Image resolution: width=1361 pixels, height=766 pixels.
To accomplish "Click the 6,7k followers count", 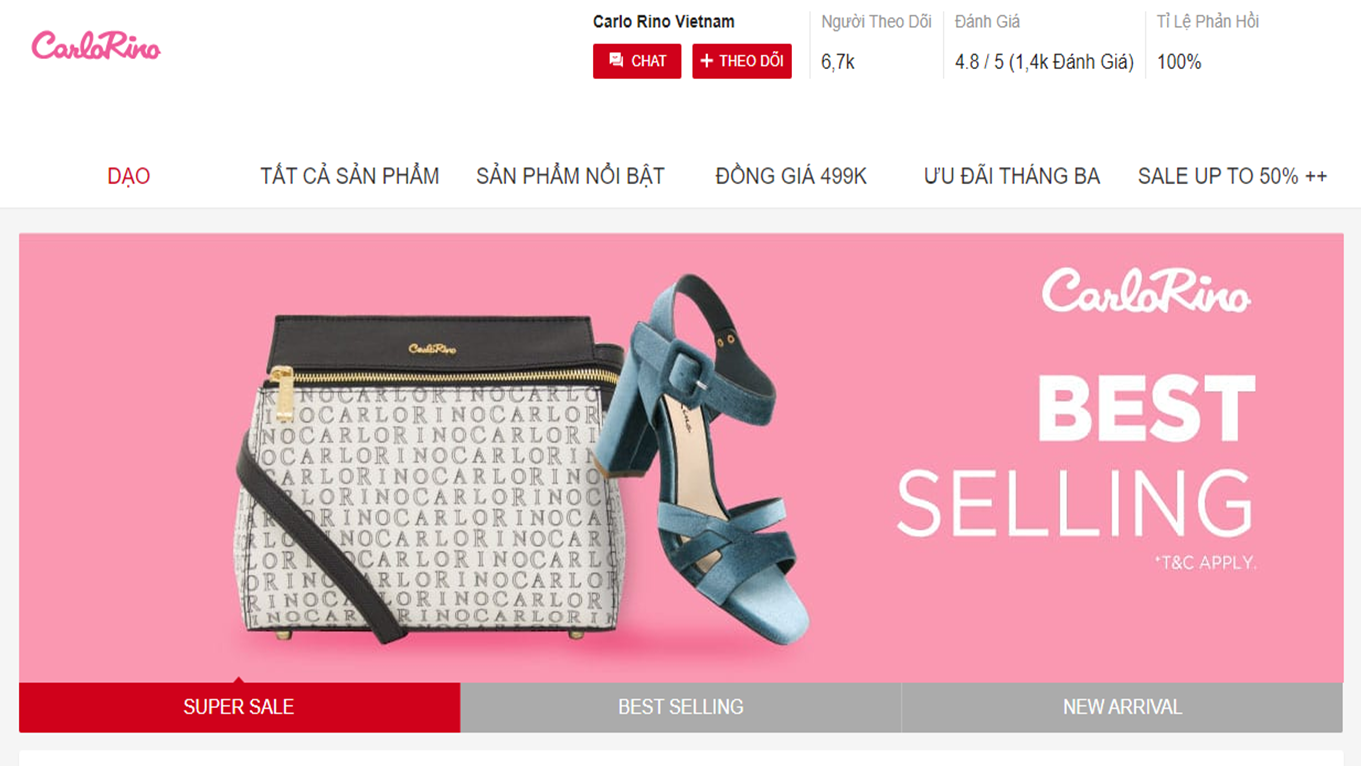I will tap(838, 62).
